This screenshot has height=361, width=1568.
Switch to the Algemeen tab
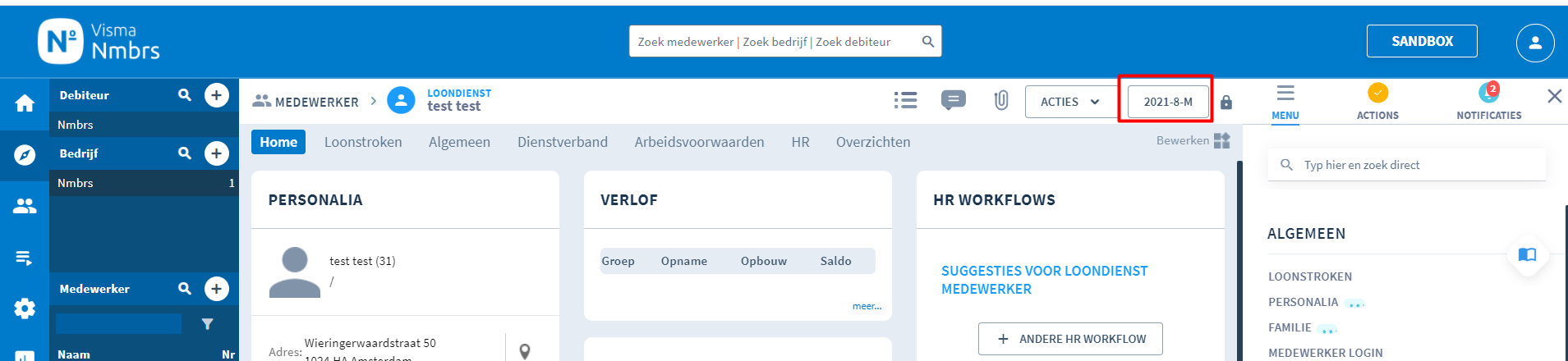pos(459,142)
